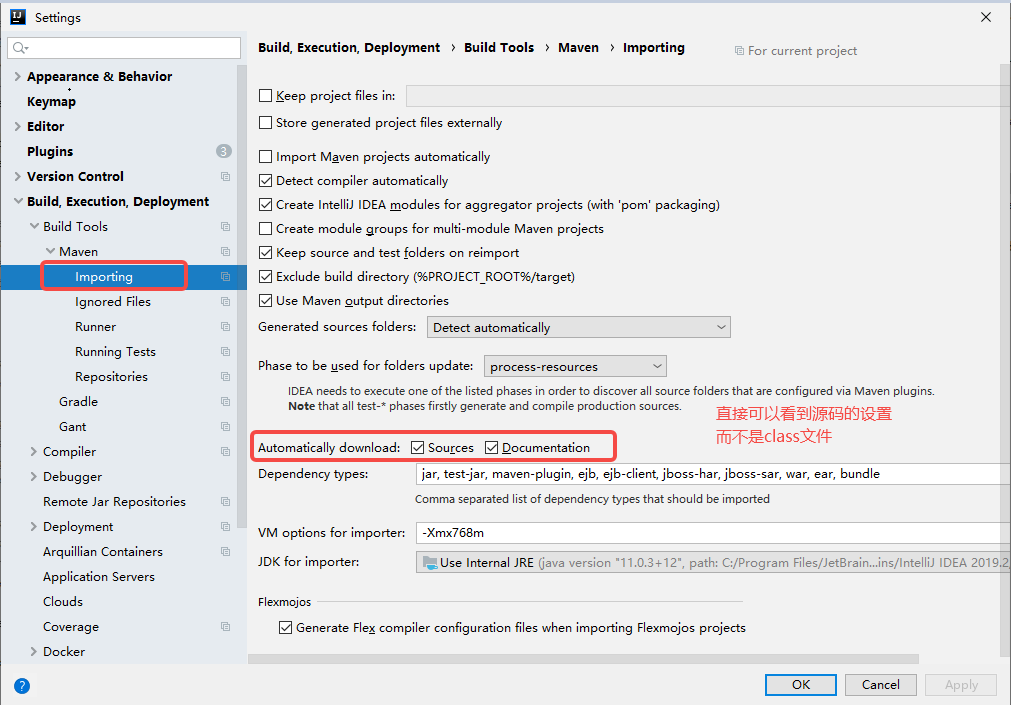
Task: Click Maven in the breadcrumb
Action: tap(578, 48)
